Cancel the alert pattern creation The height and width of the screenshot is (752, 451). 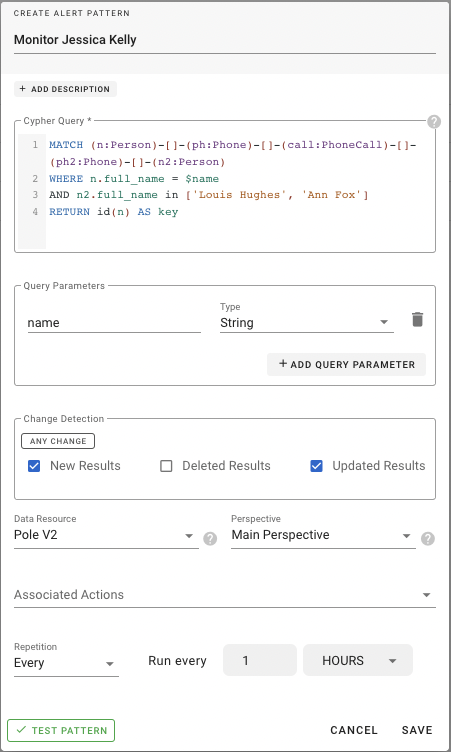tap(354, 730)
